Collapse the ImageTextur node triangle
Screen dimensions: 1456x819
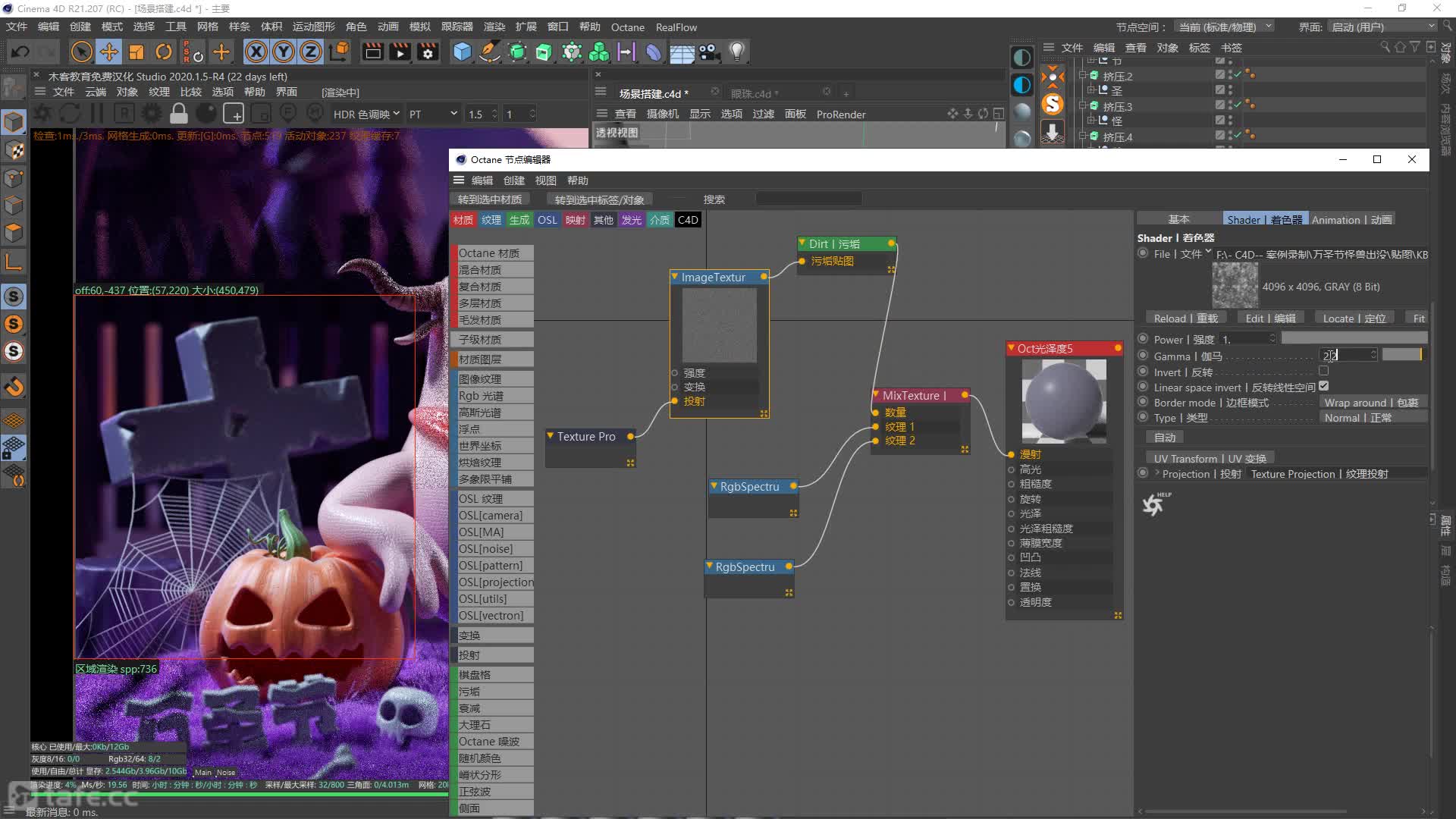coord(674,277)
